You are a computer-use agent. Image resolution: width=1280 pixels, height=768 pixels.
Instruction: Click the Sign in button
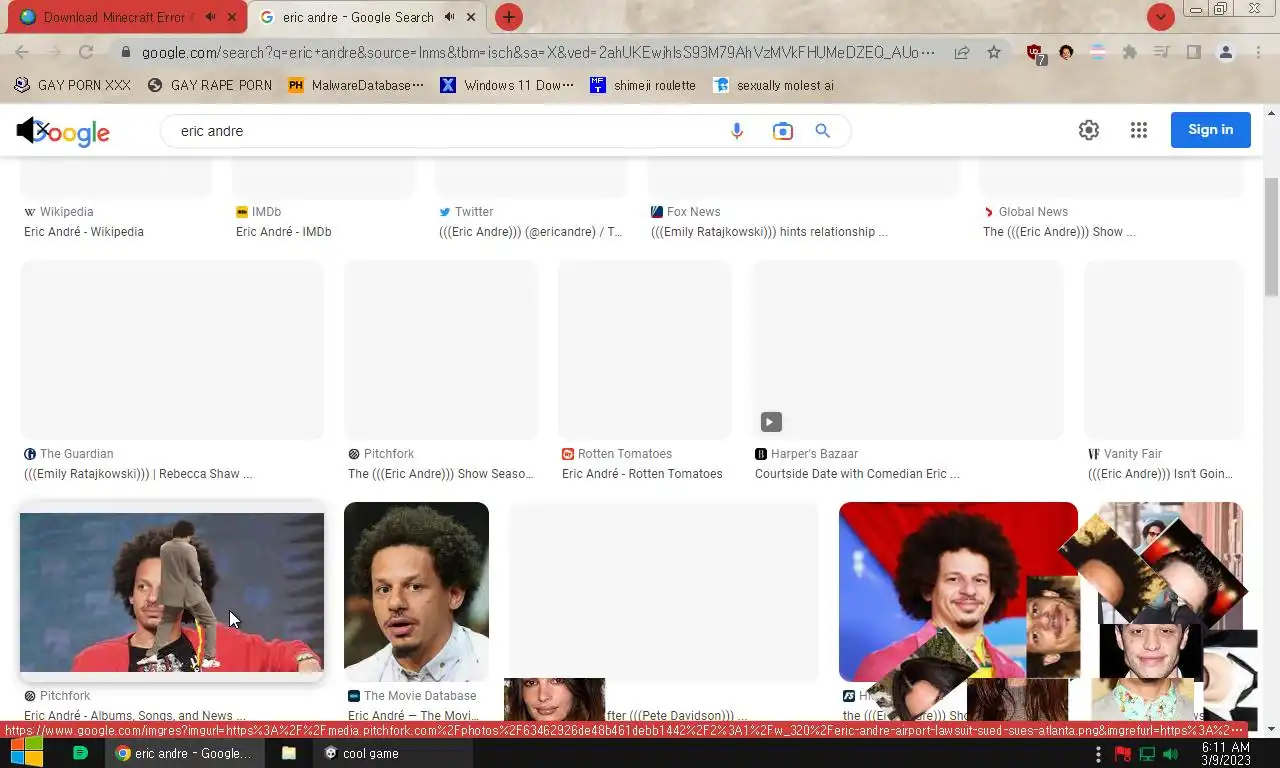point(1210,130)
